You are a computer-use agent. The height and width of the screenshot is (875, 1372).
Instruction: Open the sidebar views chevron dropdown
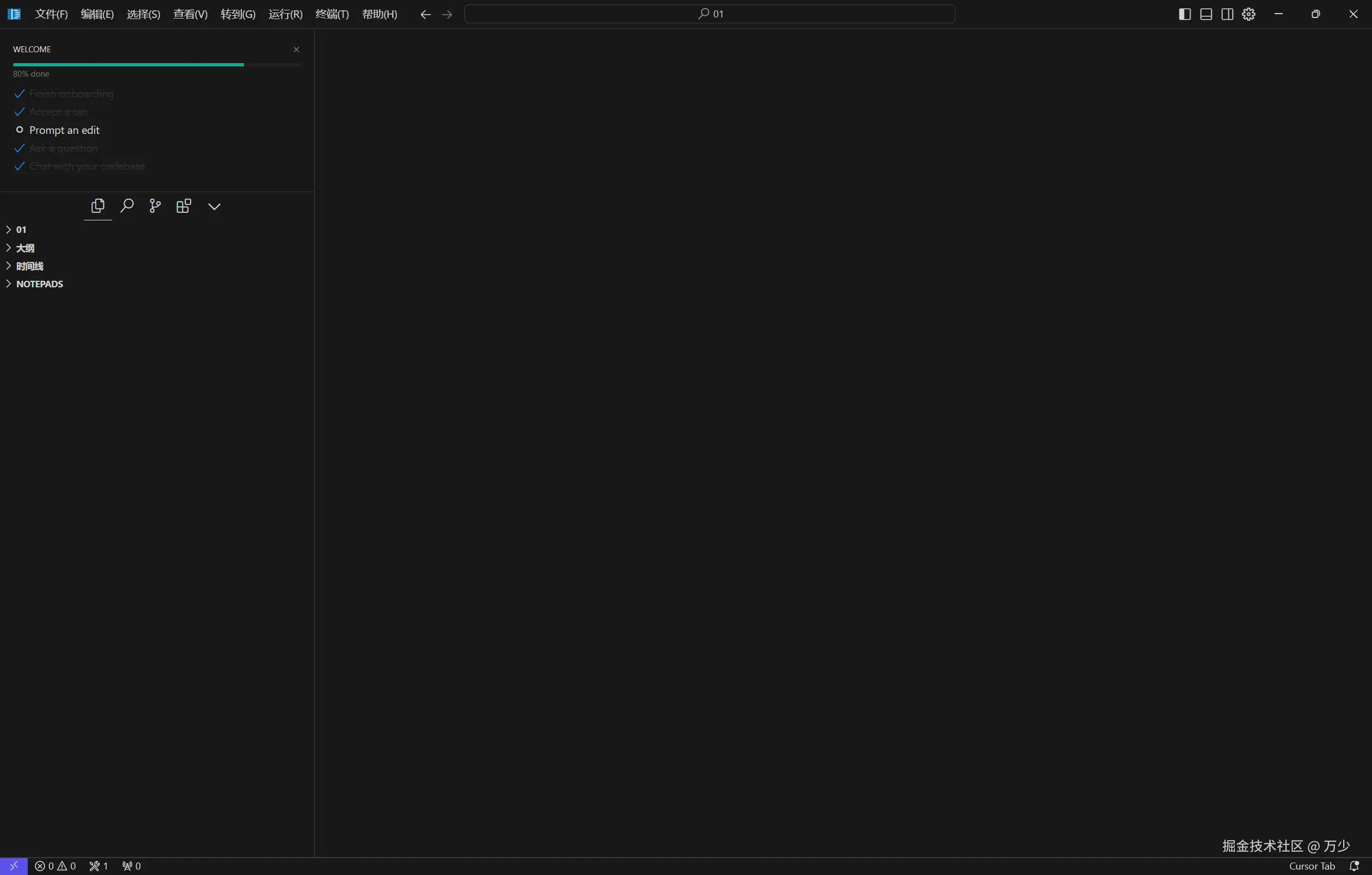pos(214,206)
